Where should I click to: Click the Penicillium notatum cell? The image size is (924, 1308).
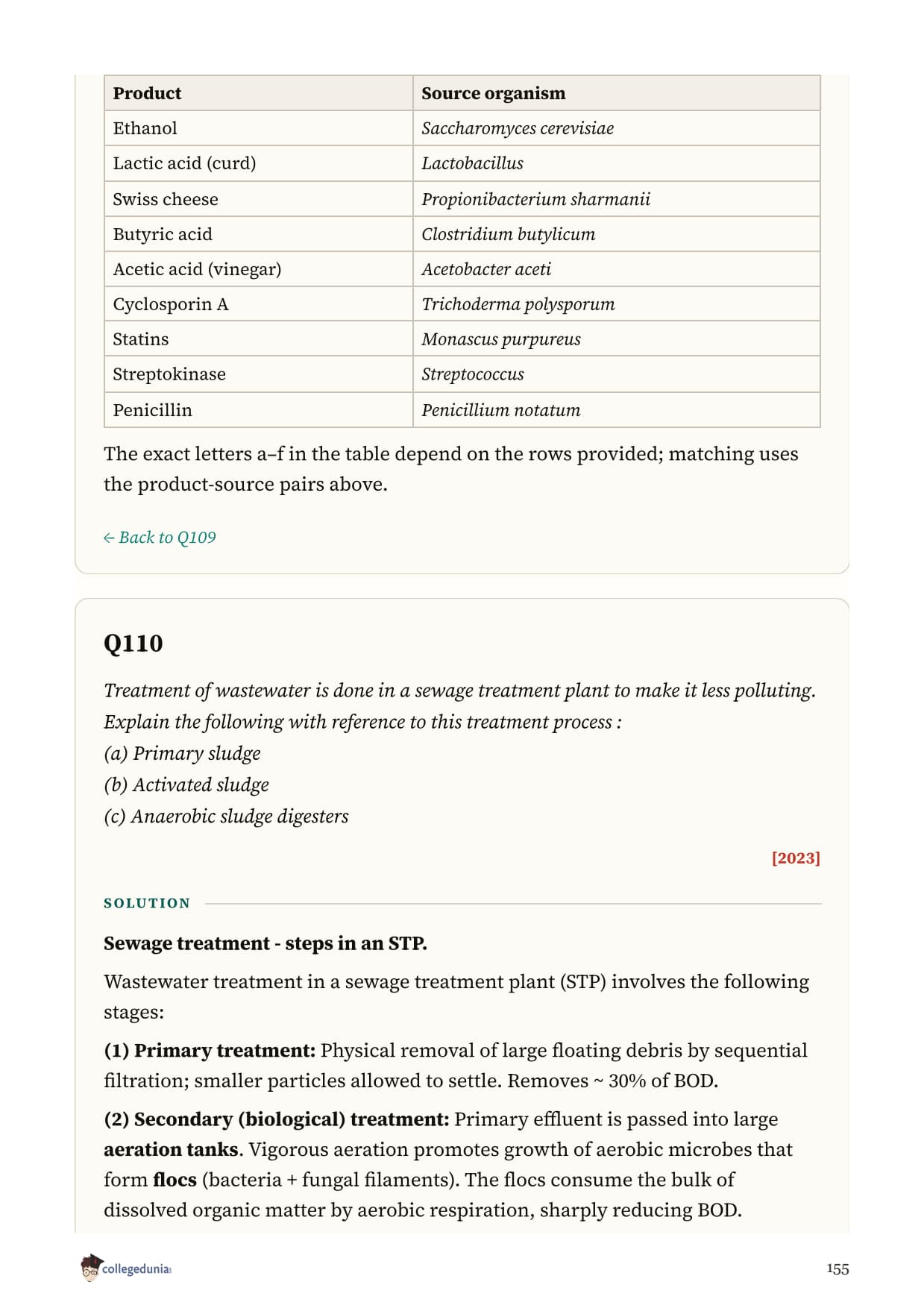(x=616, y=410)
